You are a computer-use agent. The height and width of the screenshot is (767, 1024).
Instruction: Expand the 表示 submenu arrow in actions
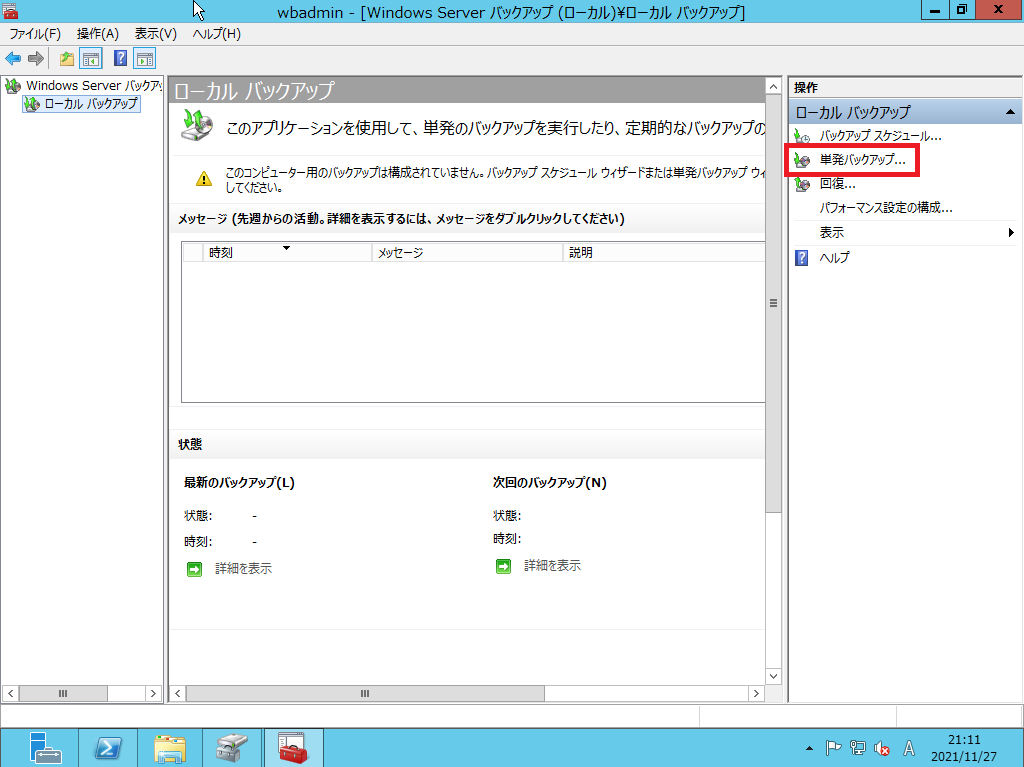coord(1011,233)
